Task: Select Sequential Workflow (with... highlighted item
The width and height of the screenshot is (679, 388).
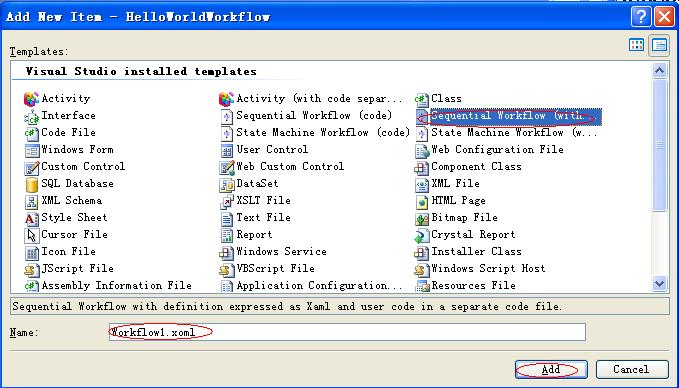Action: click(x=508, y=116)
